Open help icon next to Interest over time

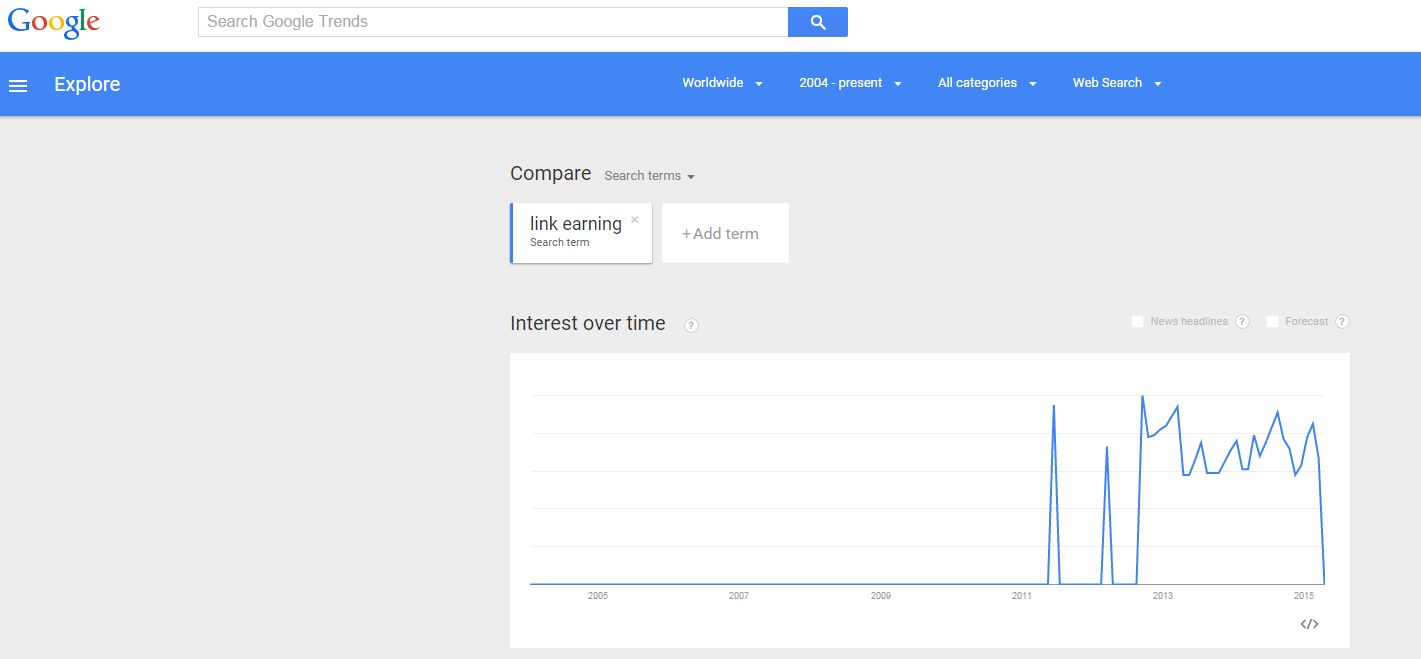[691, 325]
